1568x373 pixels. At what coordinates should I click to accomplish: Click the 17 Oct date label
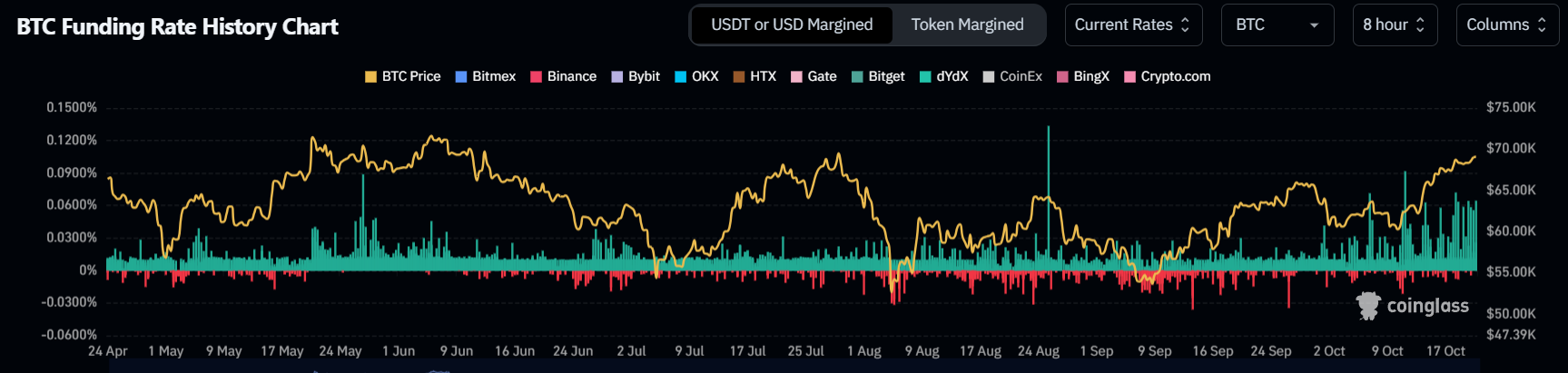pyautogui.click(x=1445, y=350)
